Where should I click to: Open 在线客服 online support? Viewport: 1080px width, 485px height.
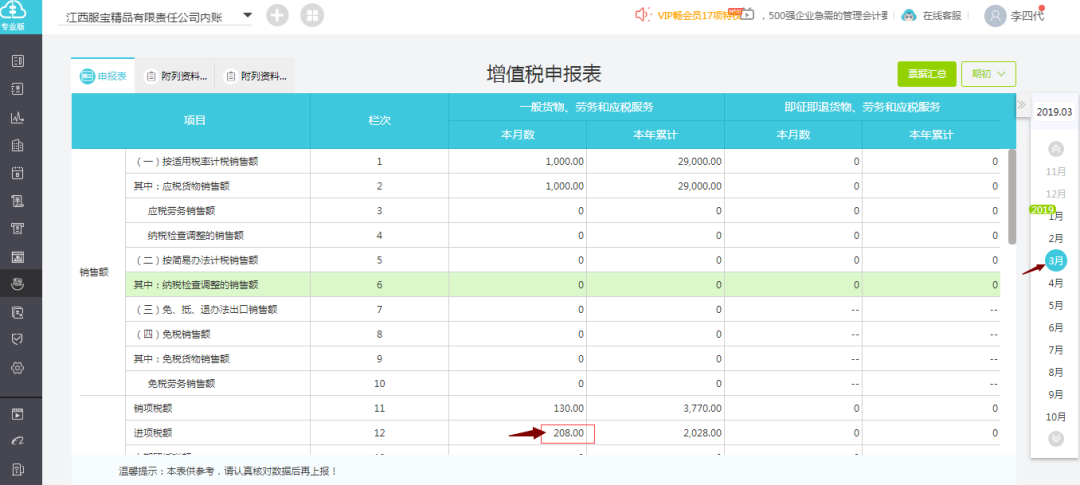942,16
